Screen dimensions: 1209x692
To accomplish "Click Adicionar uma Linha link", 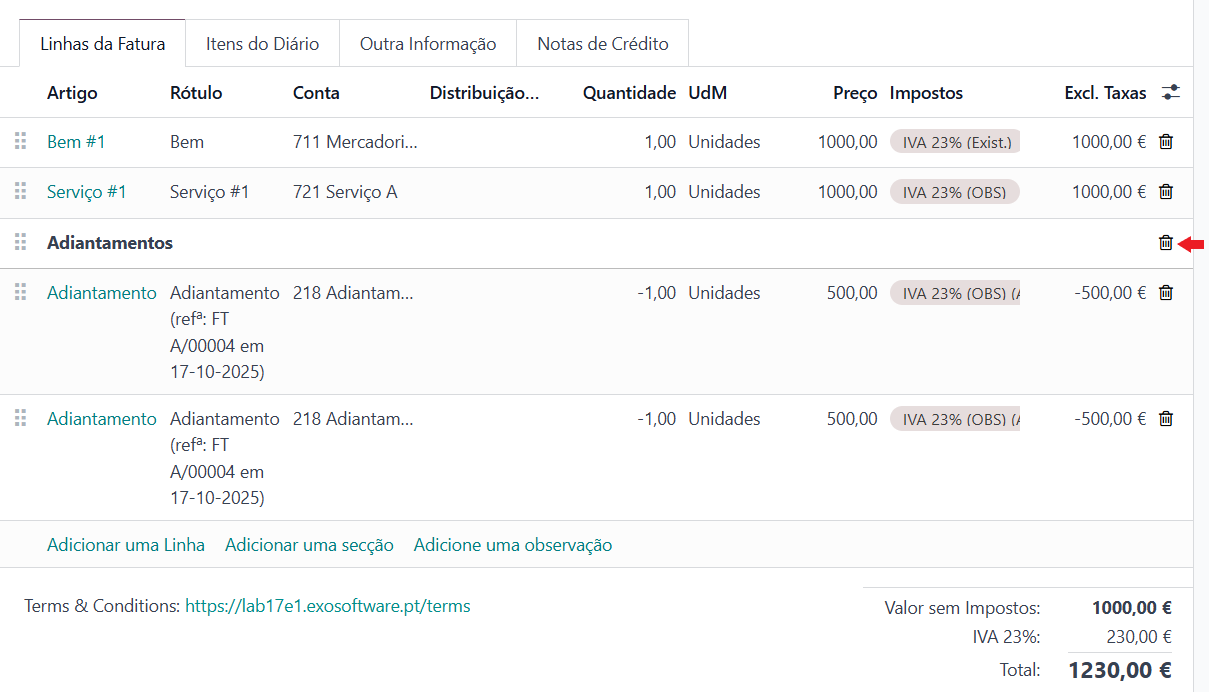I will [x=126, y=545].
